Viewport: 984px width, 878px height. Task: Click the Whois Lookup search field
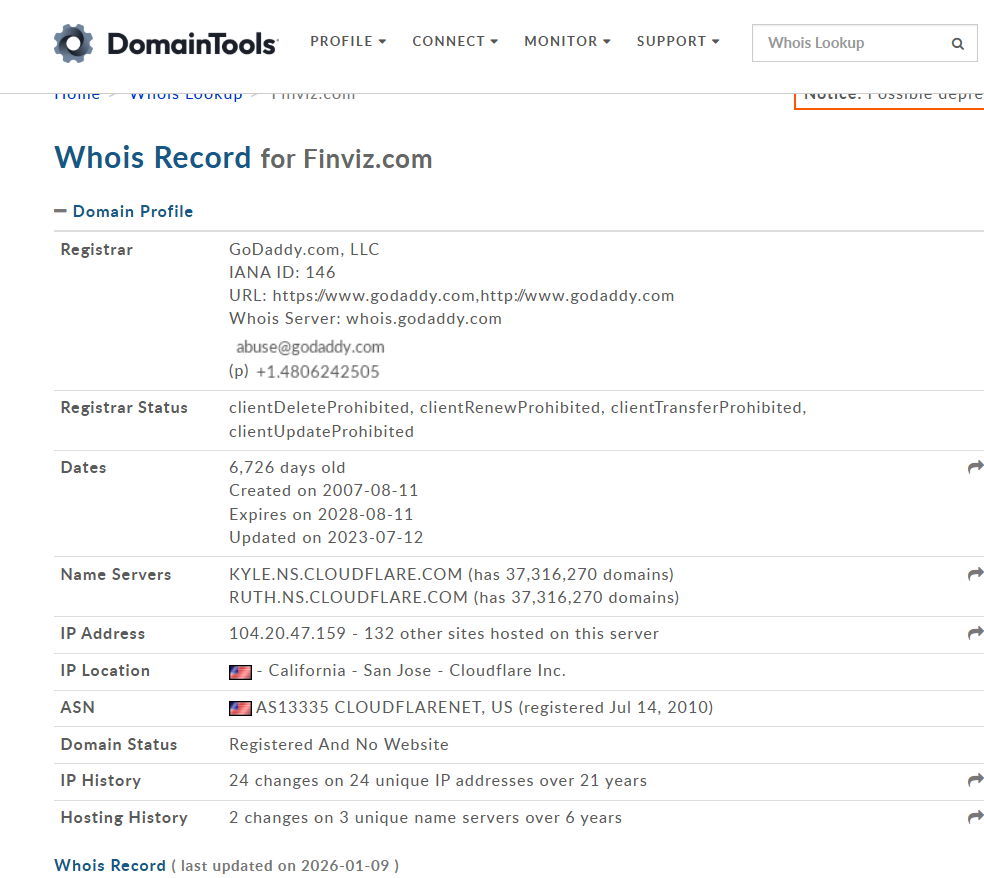coord(850,43)
